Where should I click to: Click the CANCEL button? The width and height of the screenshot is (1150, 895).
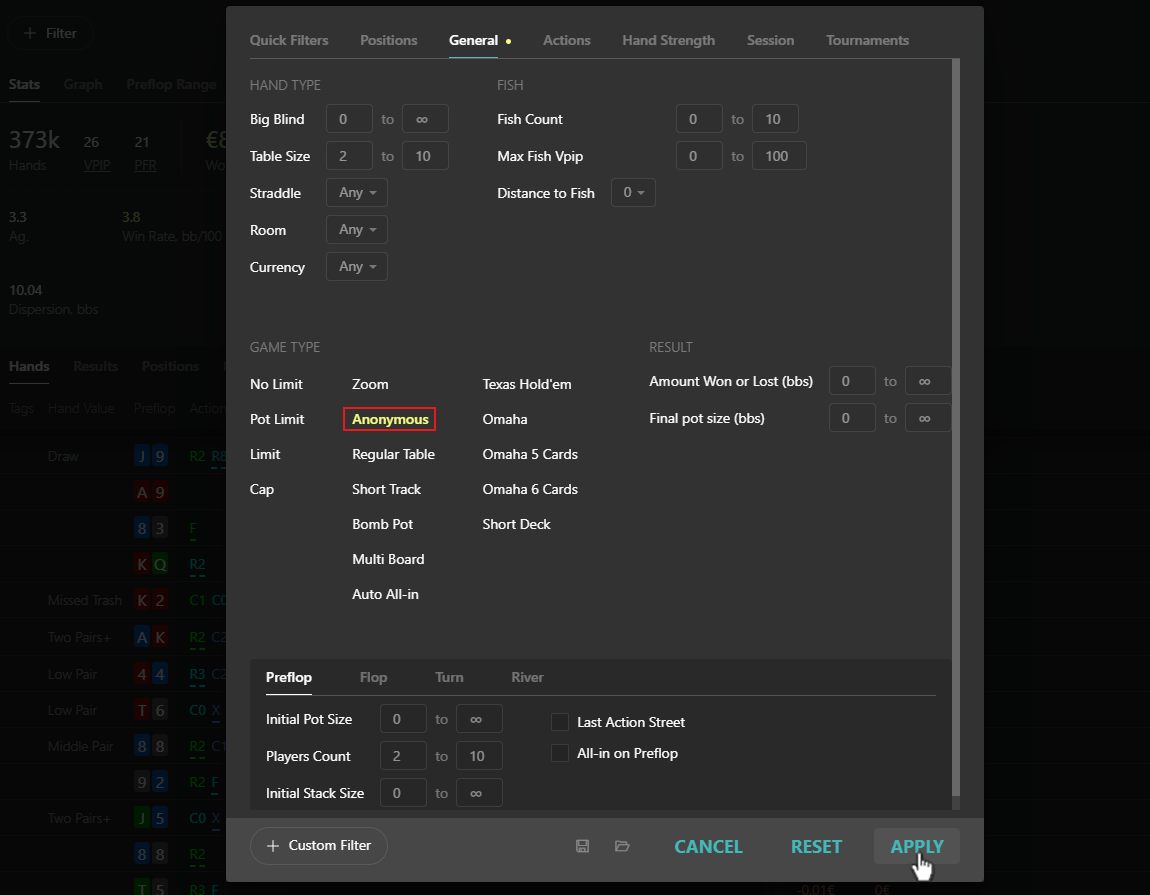point(708,846)
